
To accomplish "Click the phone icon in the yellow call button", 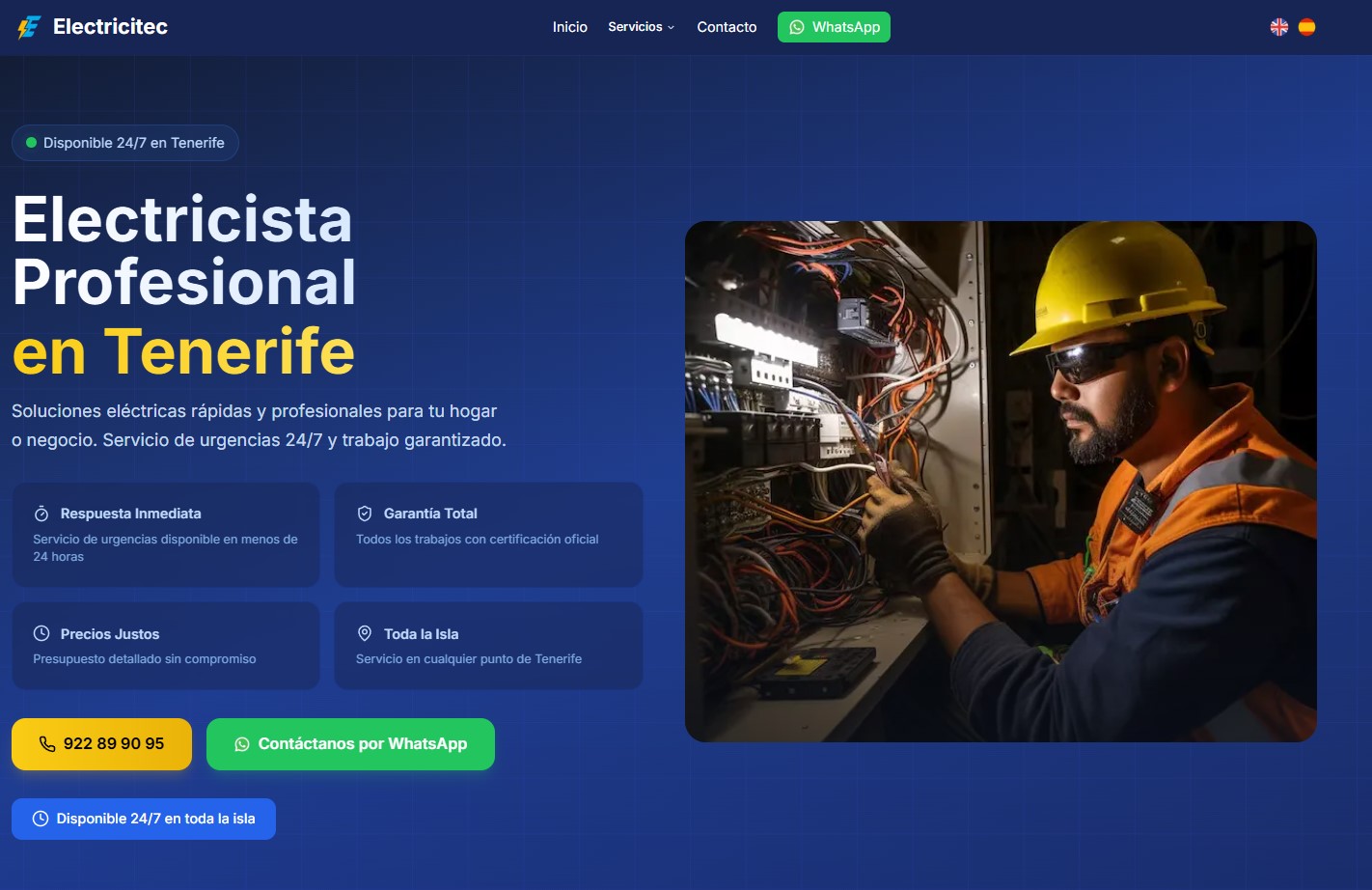I will (x=46, y=744).
